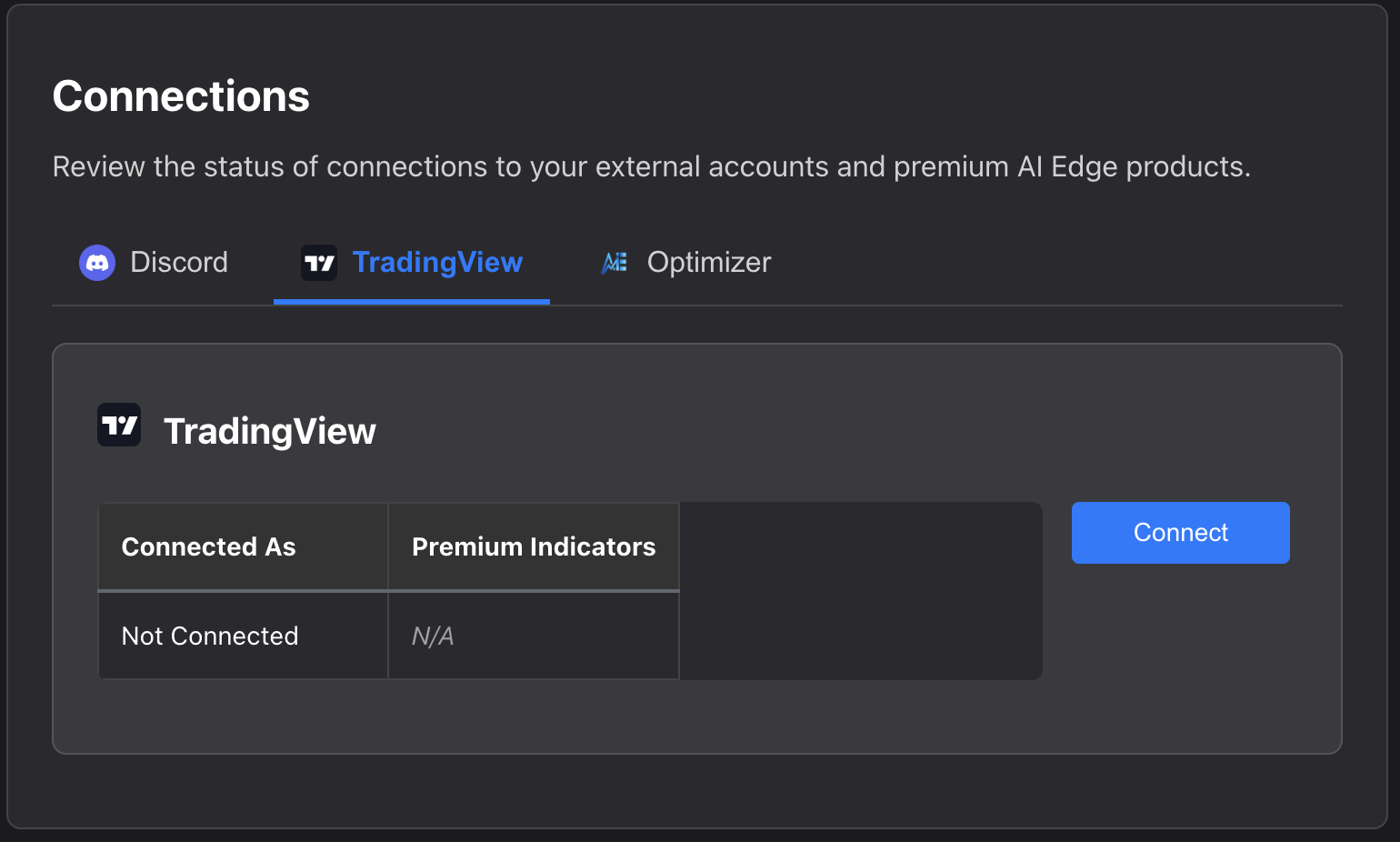Click the Connected As column header

pyautogui.click(x=208, y=546)
